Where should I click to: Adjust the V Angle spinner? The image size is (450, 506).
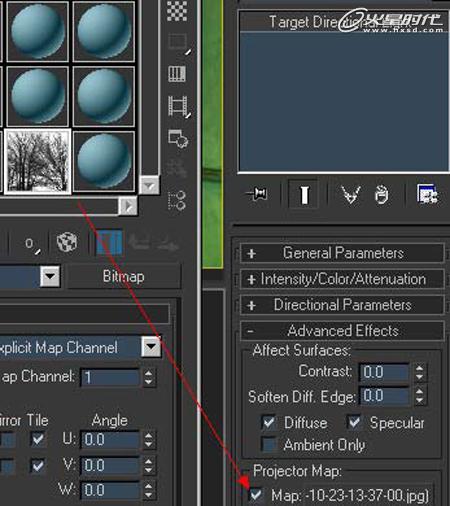click(148, 466)
